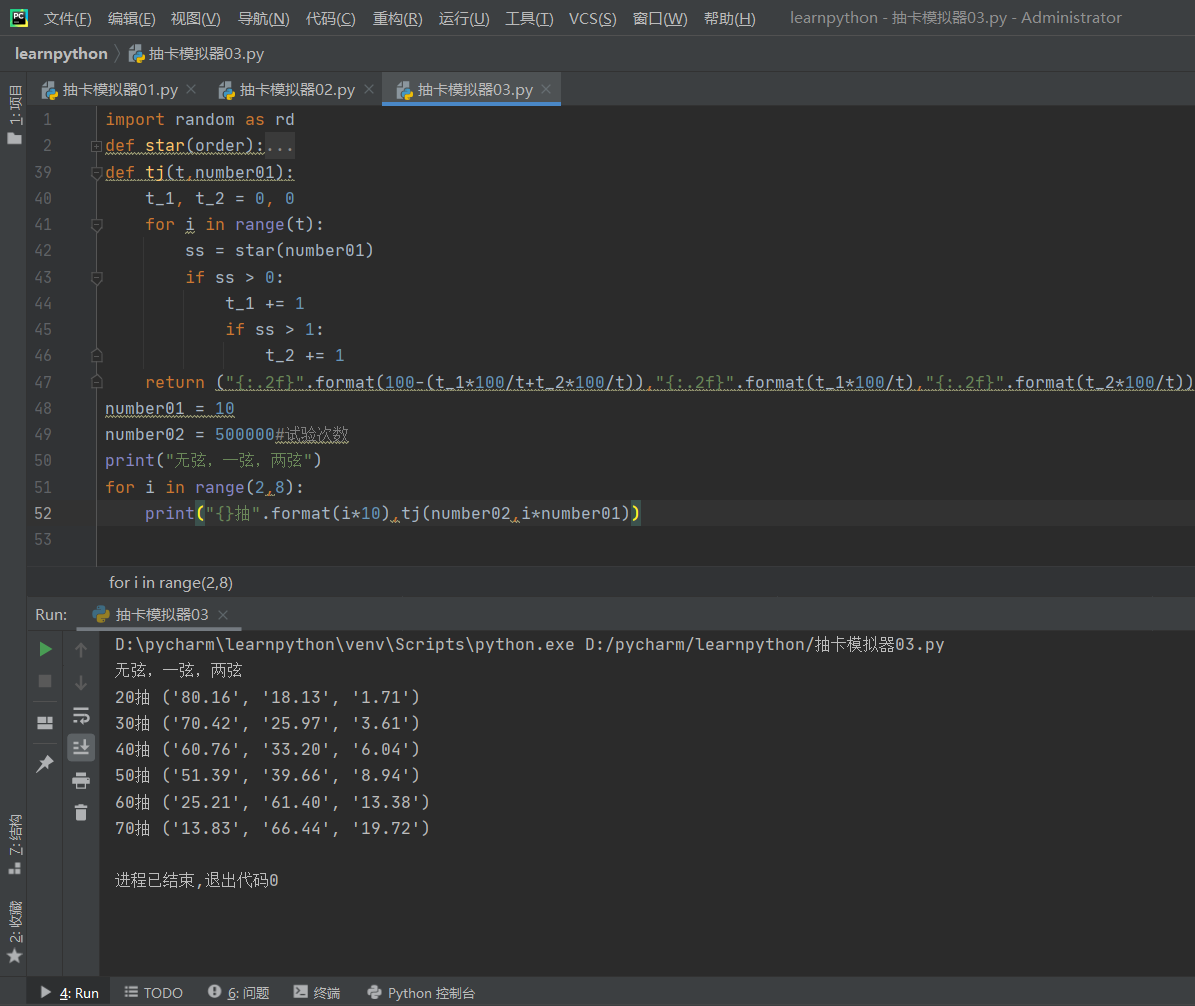
Task: Open the 导航(N) menu
Action: pyautogui.click(x=263, y=18)
